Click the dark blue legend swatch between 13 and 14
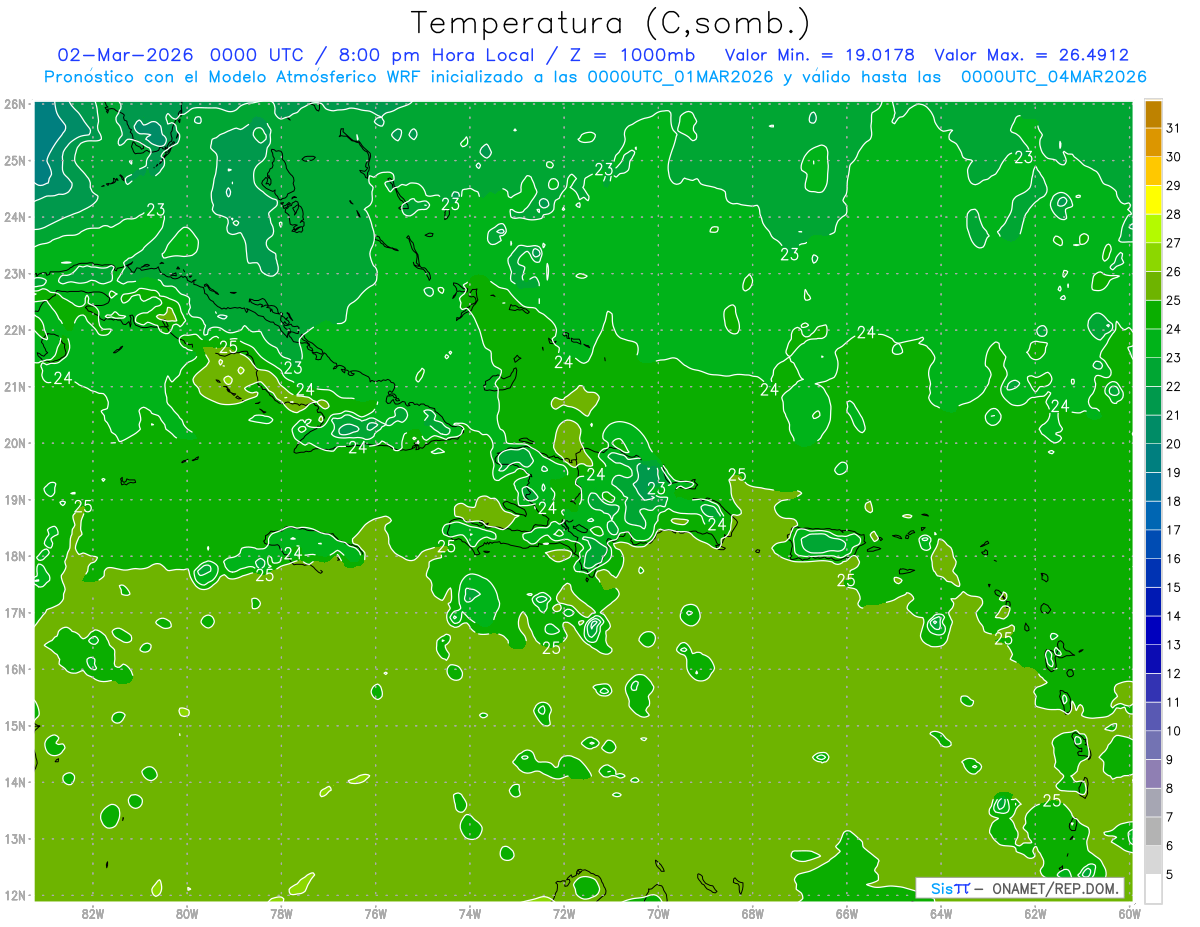The height and width of the screenshot is (927, 1200). coord(1153,631)
